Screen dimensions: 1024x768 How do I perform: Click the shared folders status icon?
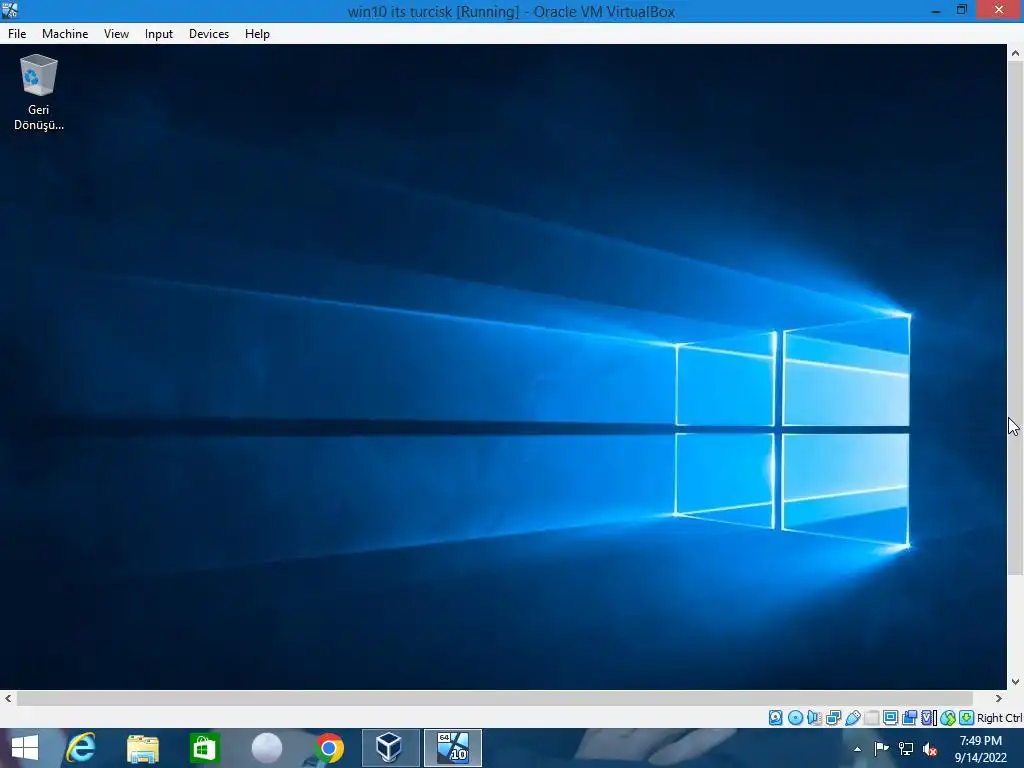tap(871, 718)
